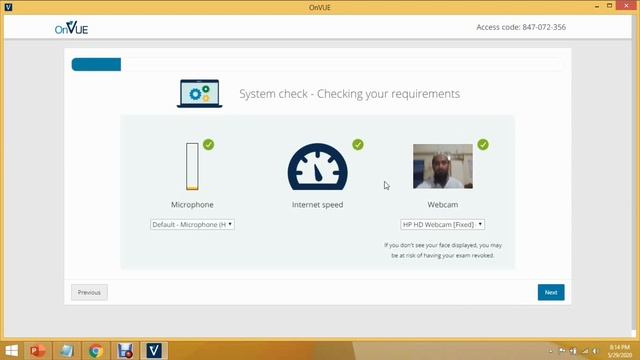Viewport: 640px width, 360px height.
Task: Click the OnVUE logo
Action: point(71,27)
